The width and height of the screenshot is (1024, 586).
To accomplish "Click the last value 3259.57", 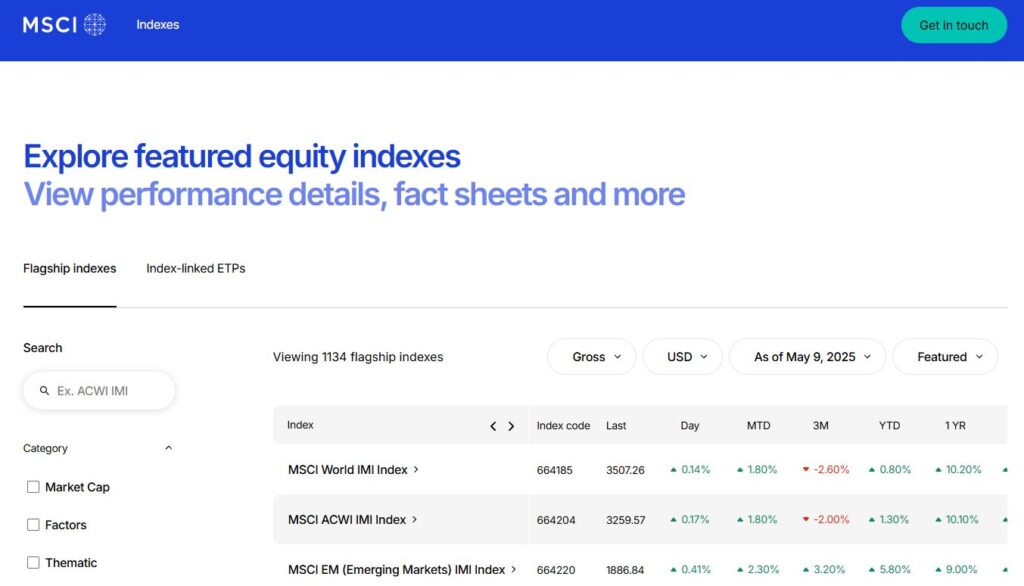I will 626,520.
